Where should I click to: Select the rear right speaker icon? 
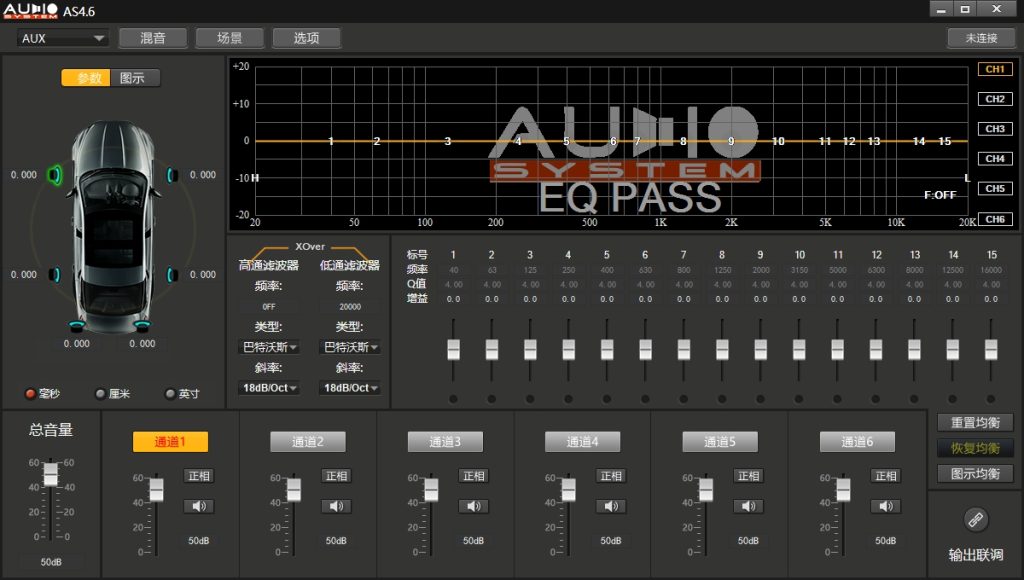point(172,274)
